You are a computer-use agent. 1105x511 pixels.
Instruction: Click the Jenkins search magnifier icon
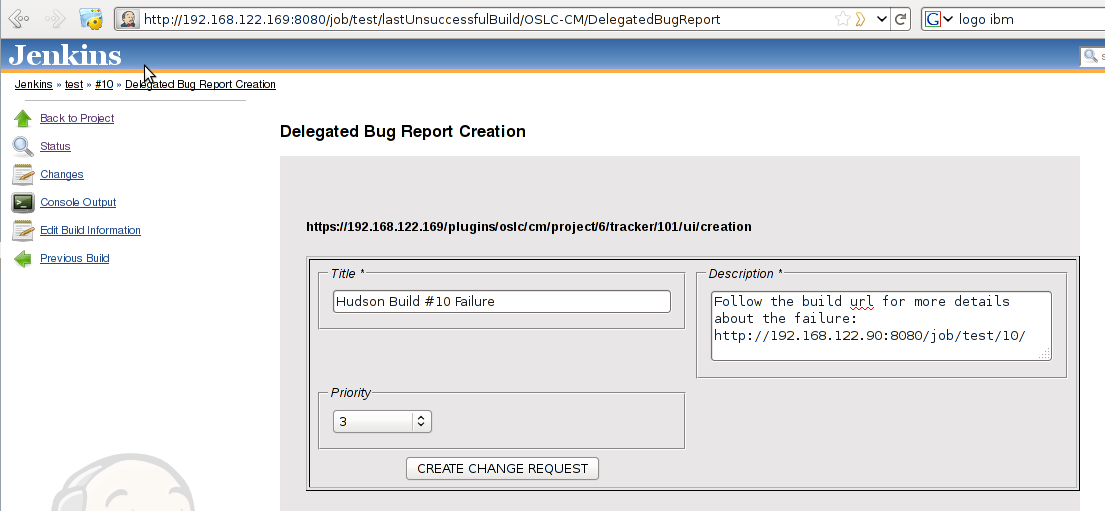1090,56
